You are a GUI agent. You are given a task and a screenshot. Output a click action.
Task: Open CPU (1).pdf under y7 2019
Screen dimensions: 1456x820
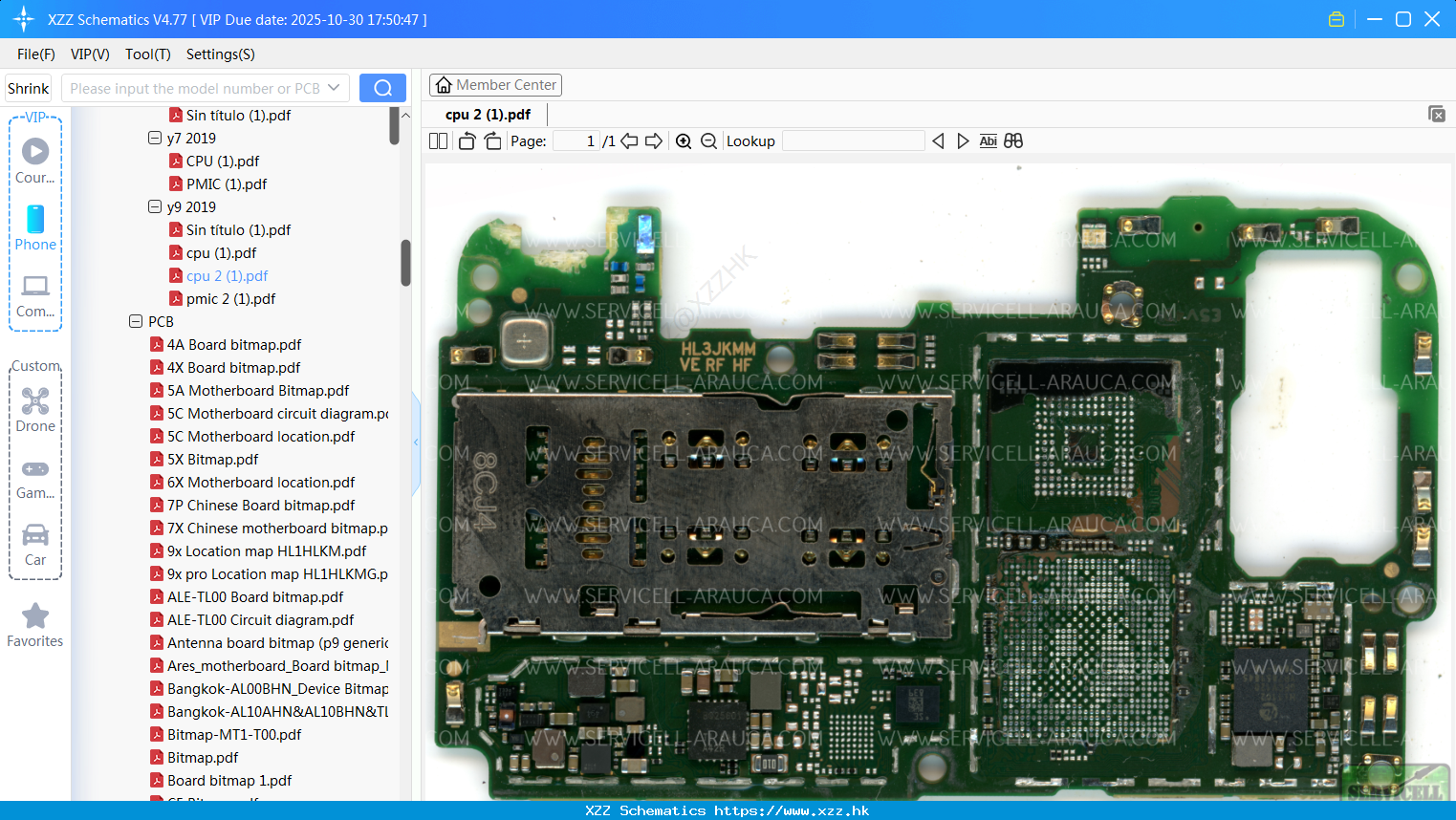(x=214, y=161)
